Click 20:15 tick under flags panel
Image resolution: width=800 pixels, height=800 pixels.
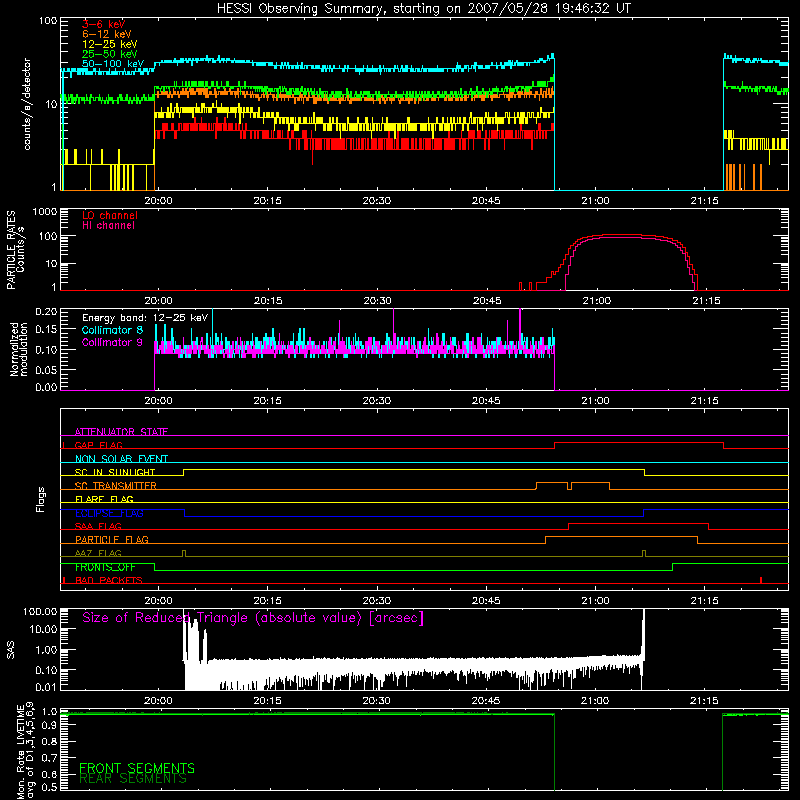coord(267,601)
